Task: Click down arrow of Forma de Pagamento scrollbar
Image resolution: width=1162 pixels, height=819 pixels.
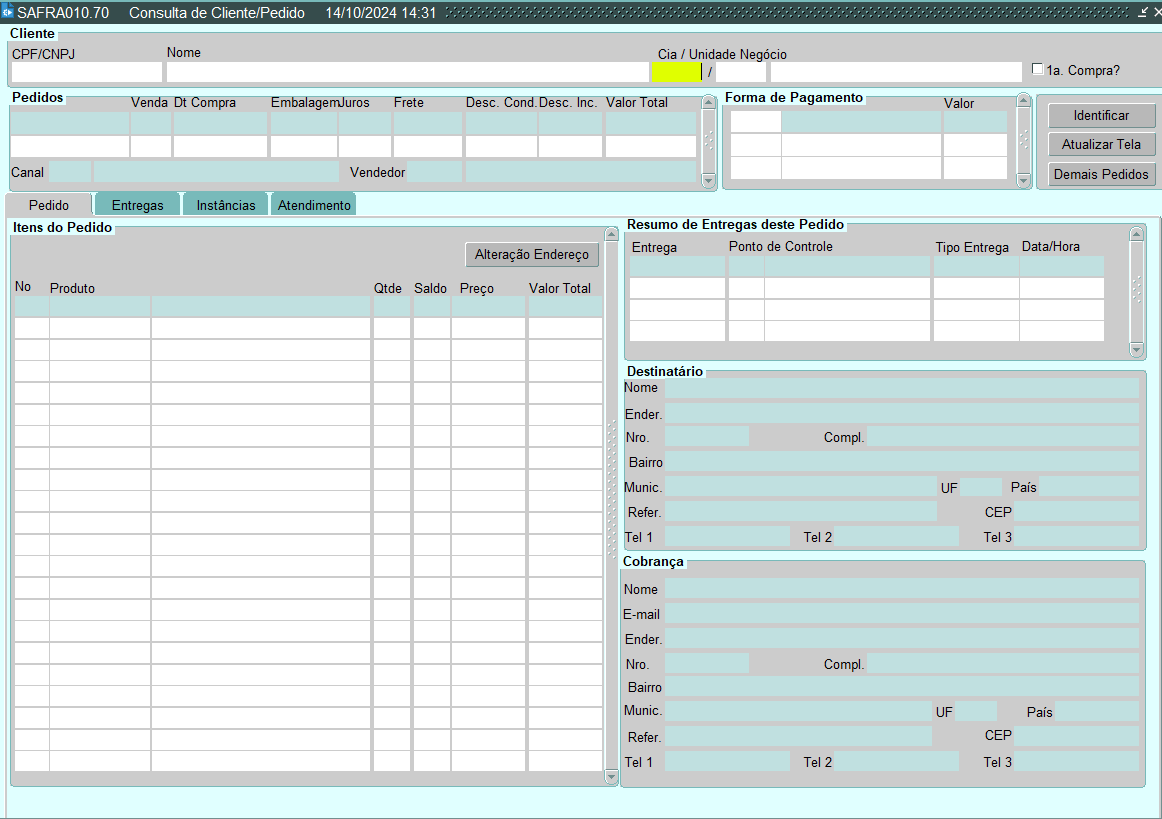Action: 1023,180
